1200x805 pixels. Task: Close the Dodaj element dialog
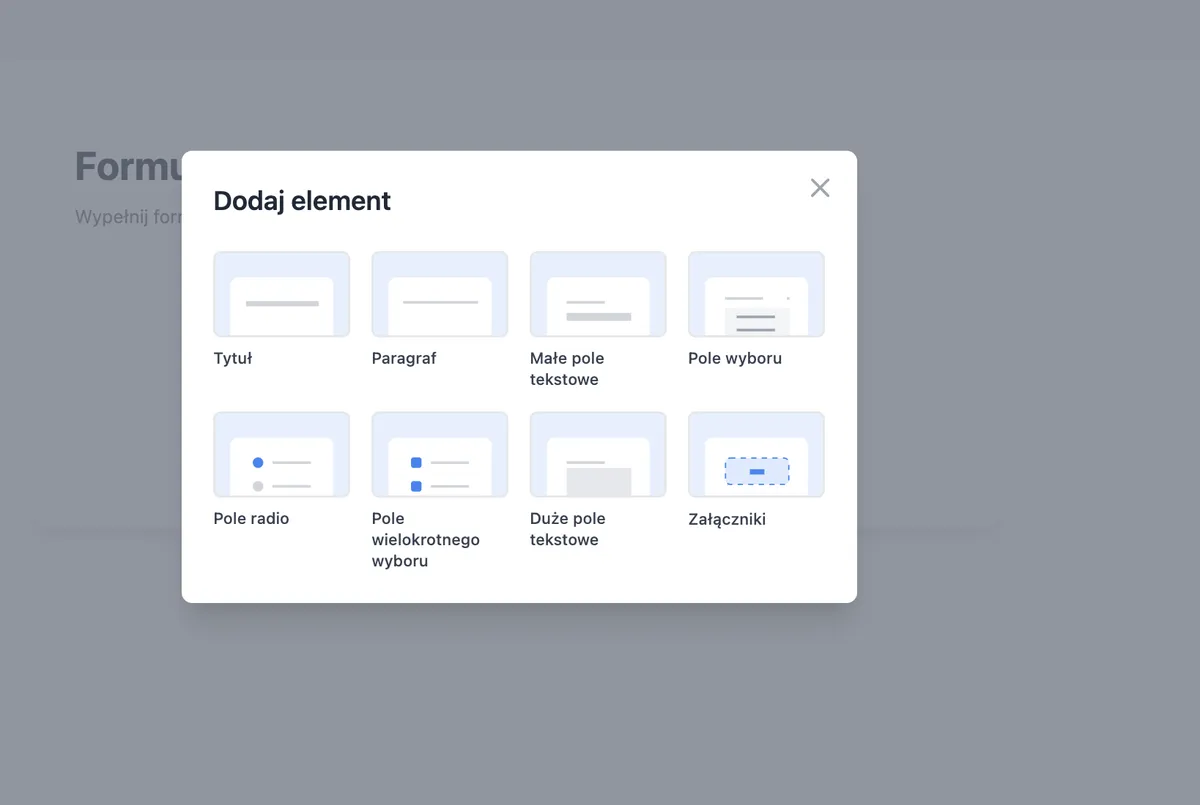[x=820, y=188]
